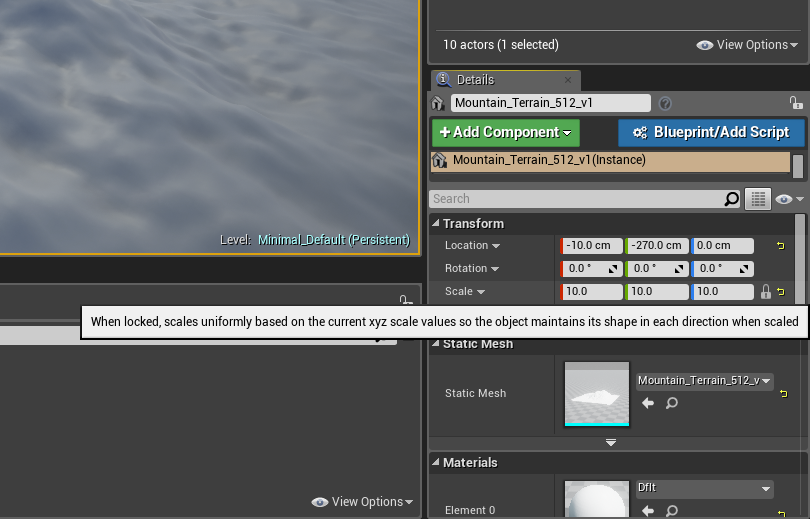Click the Blueprint/Add Script button

(x=711, y=133)
